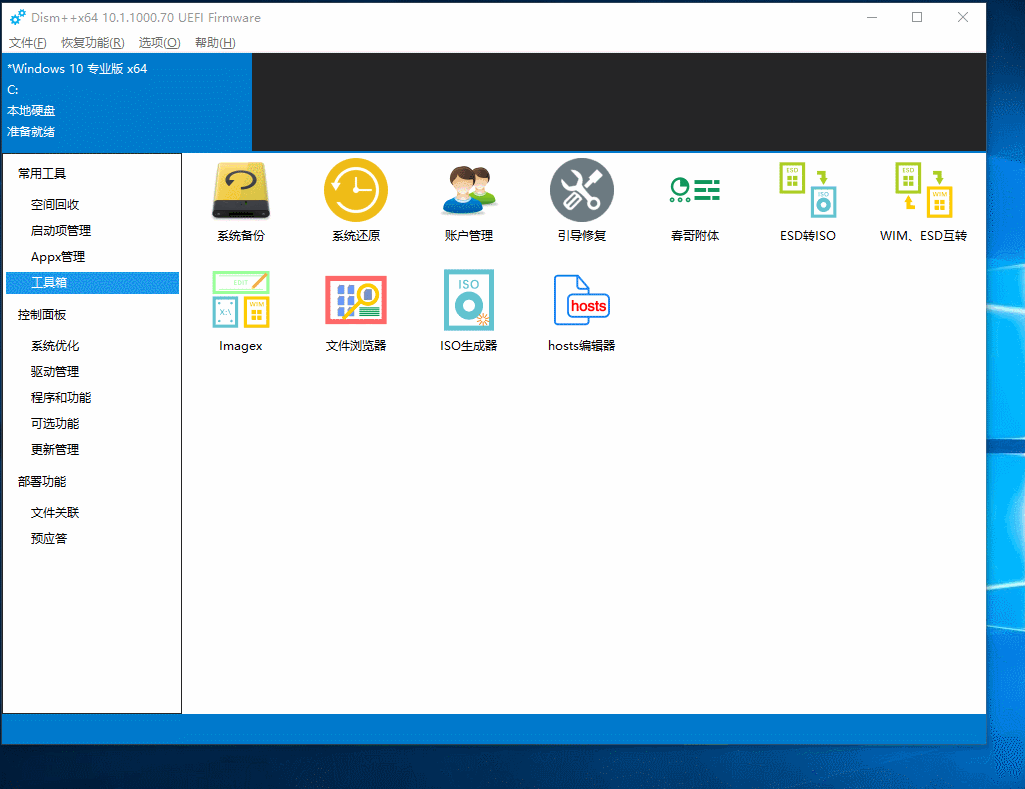Open the 帮助(H) menu

coord(215,42)
